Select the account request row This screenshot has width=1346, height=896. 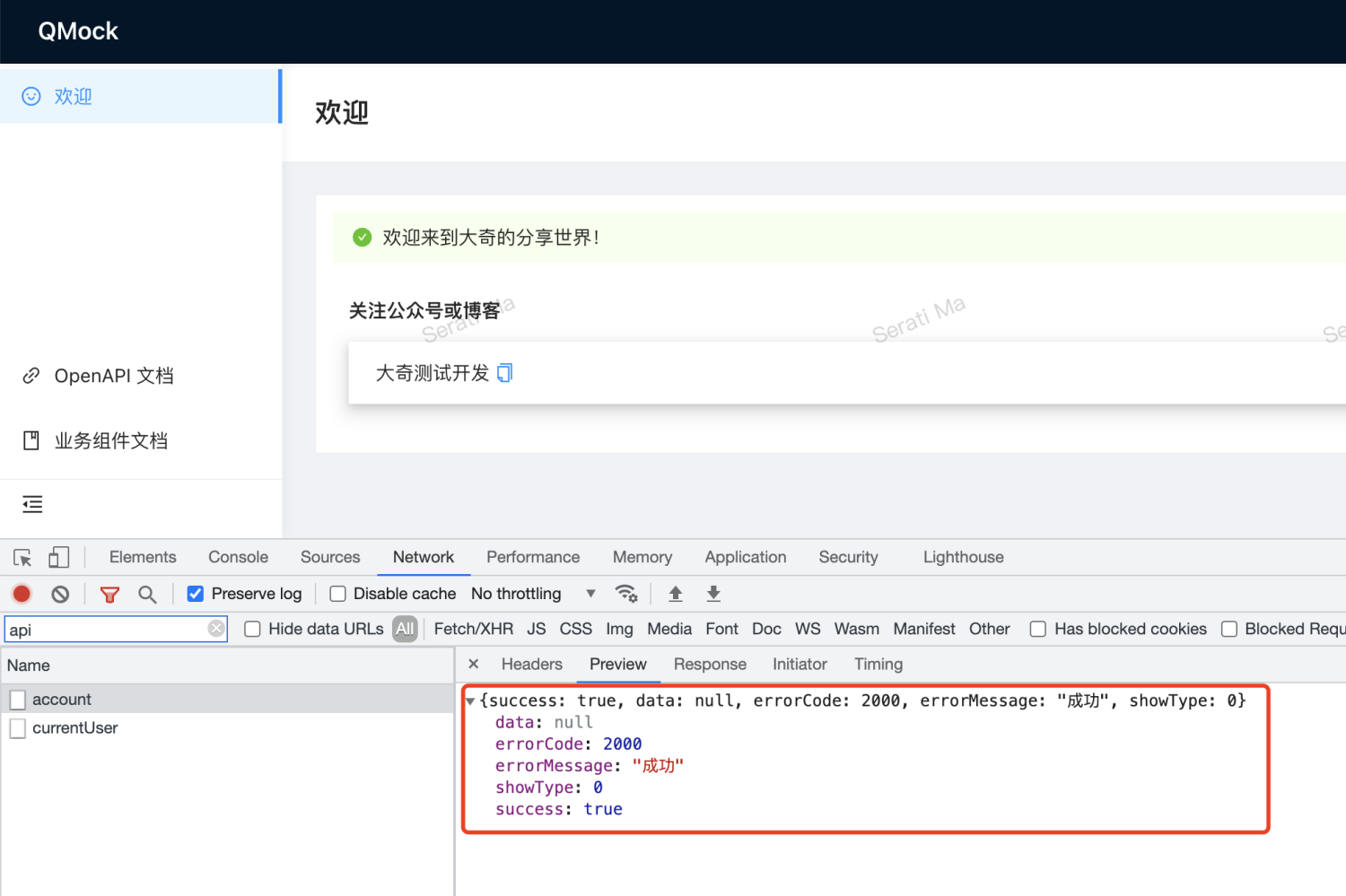coord(228,700)
